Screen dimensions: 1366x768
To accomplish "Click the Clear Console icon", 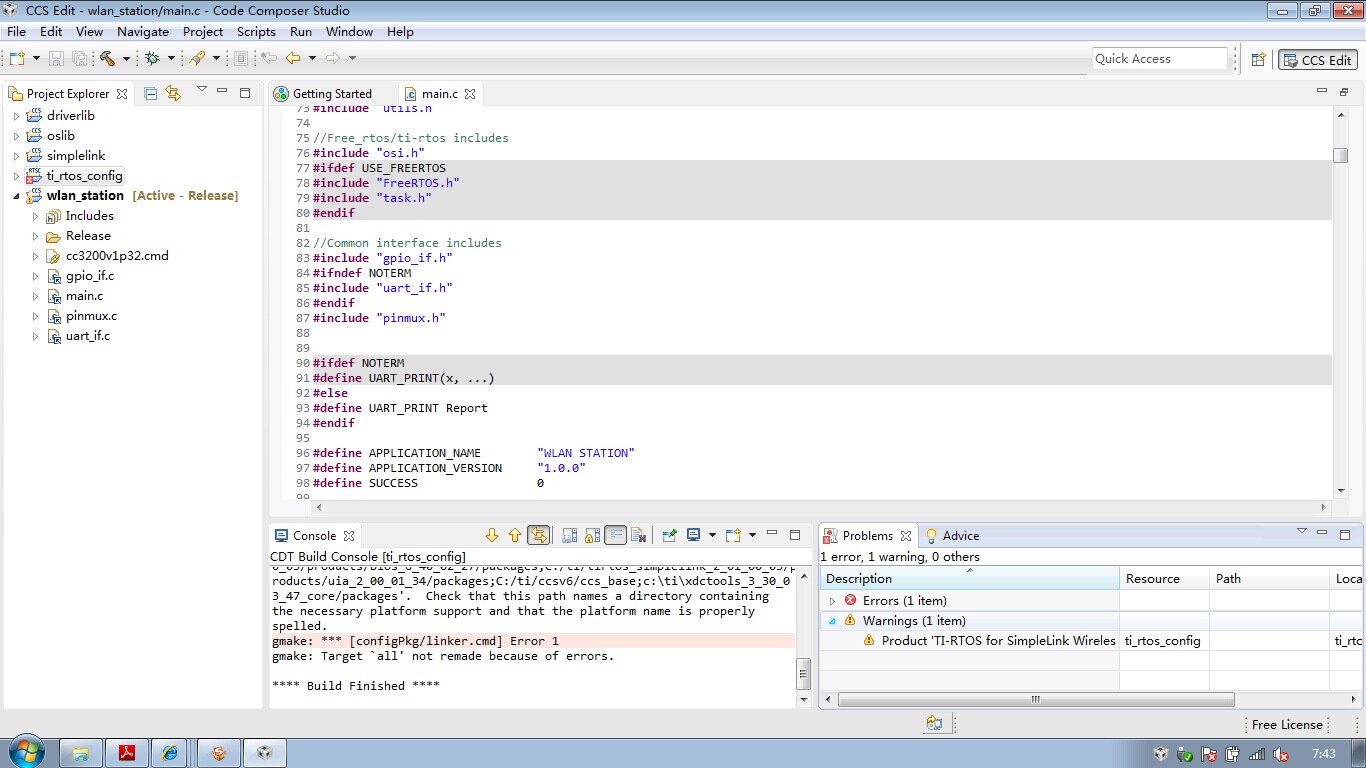I will pyautogui.click(x=639, y=535).
